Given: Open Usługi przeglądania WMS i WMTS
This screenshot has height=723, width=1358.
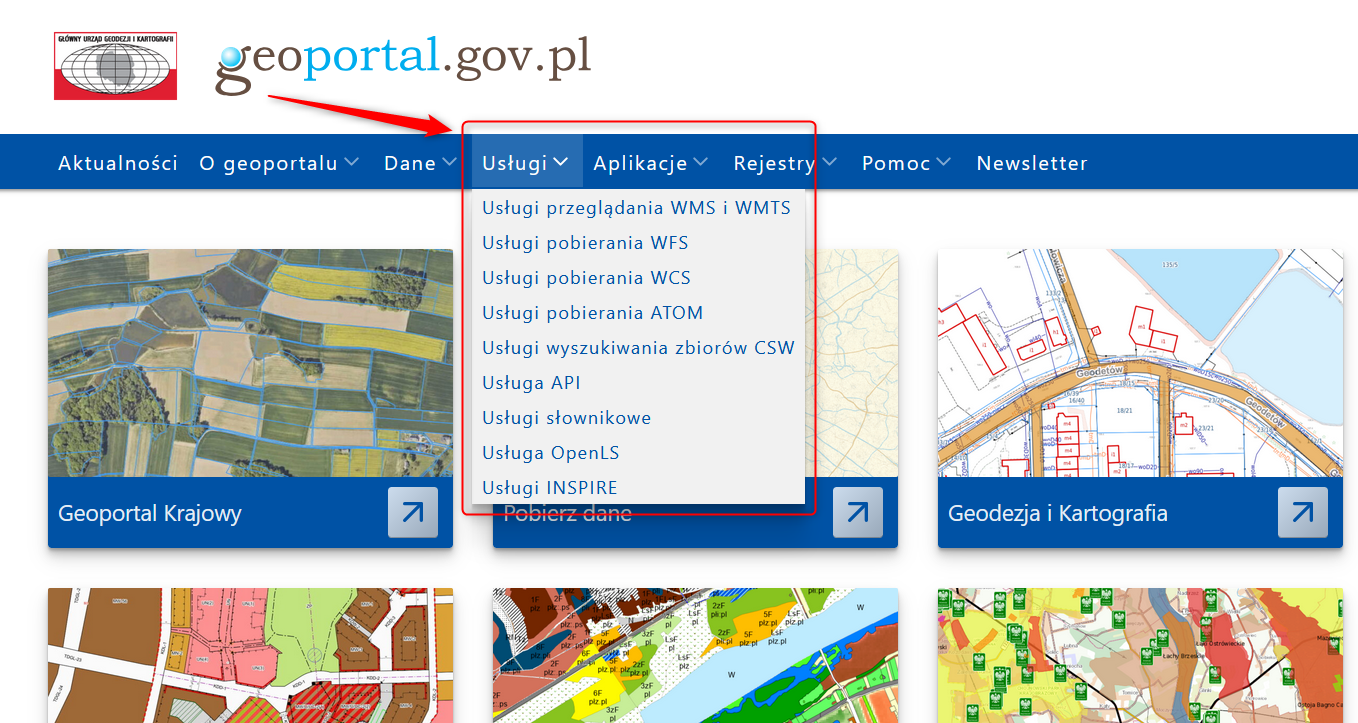Looking at the screenshot, I should tap(637, 207).
